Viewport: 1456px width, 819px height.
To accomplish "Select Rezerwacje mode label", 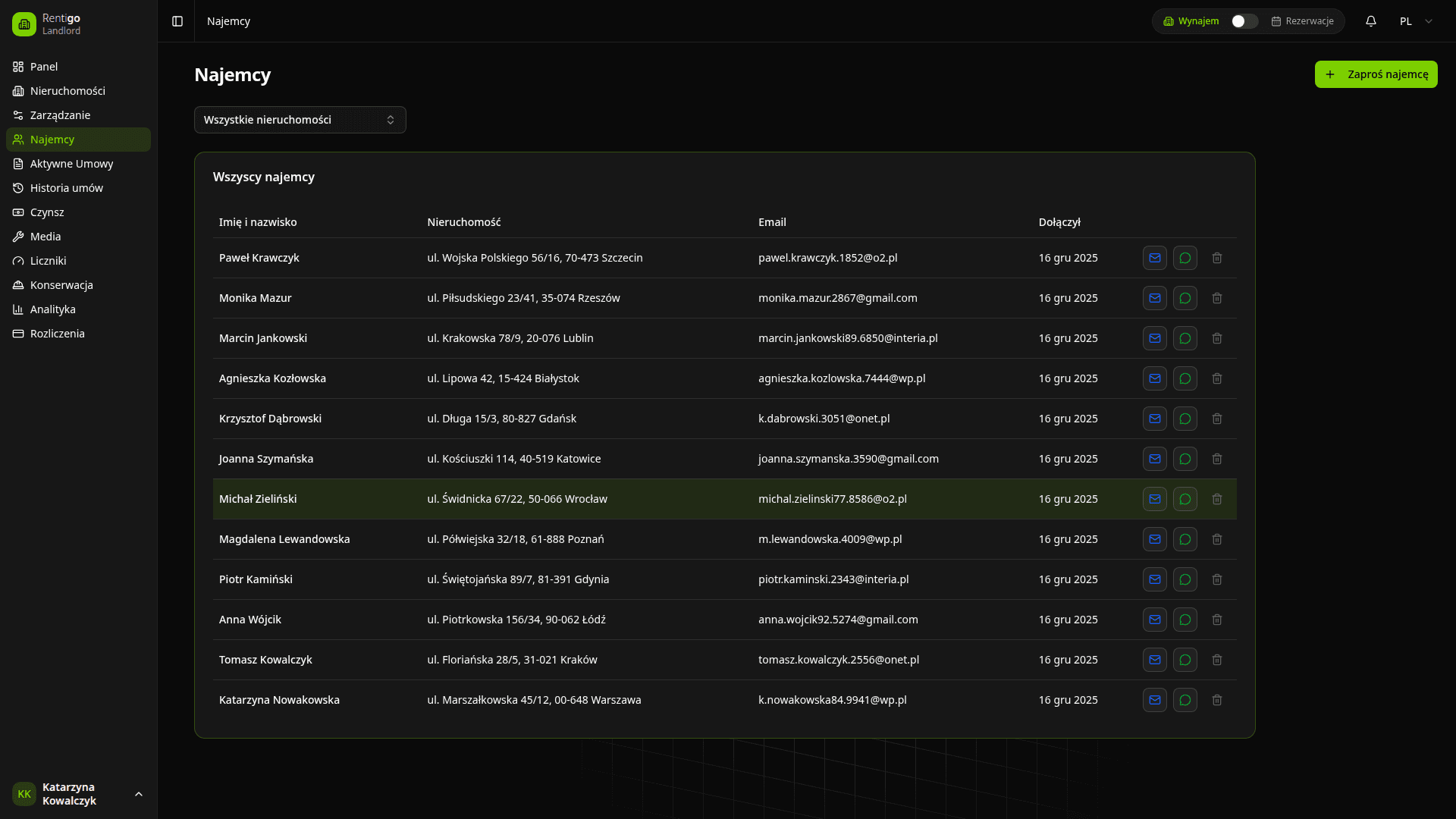I will tap(1302, 21).
